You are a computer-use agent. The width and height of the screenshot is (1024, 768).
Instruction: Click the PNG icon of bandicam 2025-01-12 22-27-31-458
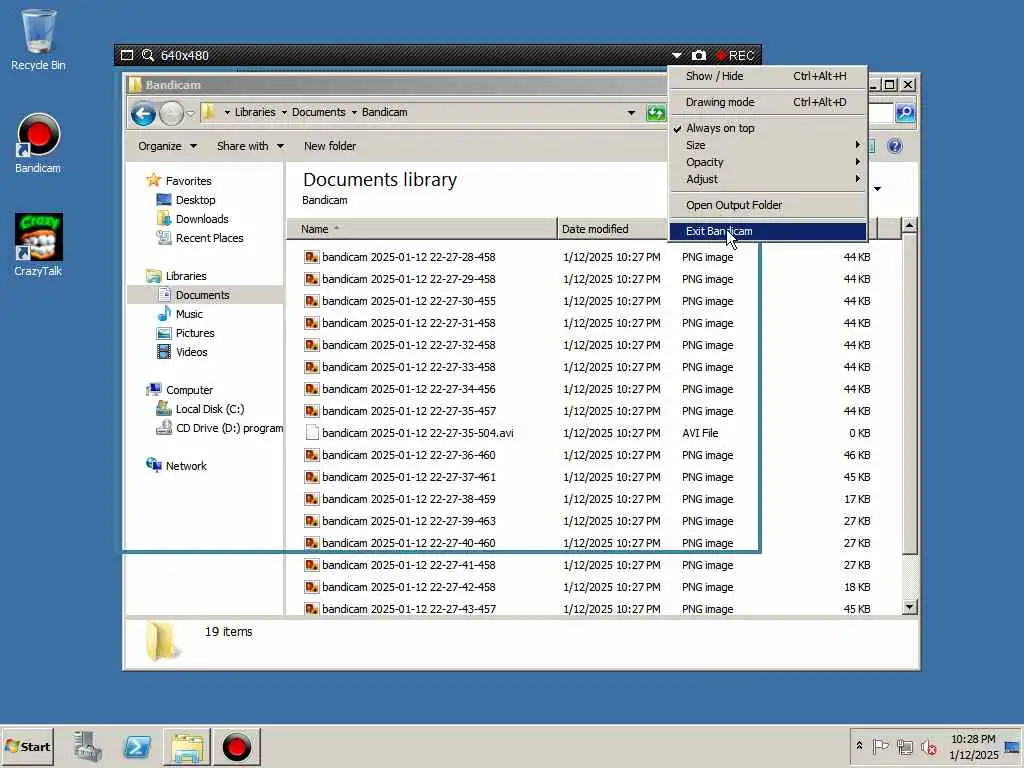312,323
